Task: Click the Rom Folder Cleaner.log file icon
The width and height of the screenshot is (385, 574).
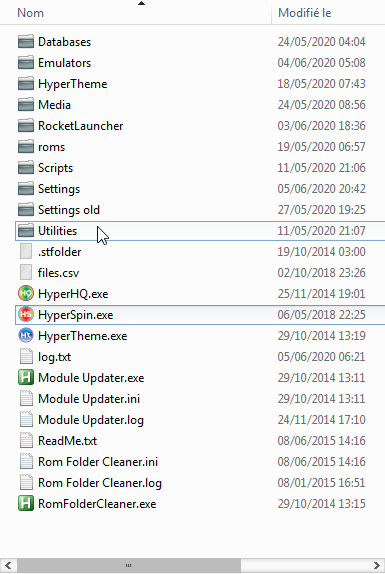Action: 26,483
